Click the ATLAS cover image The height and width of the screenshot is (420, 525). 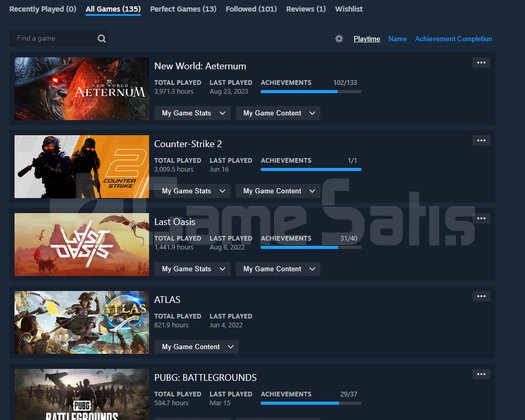pos(82,322)
